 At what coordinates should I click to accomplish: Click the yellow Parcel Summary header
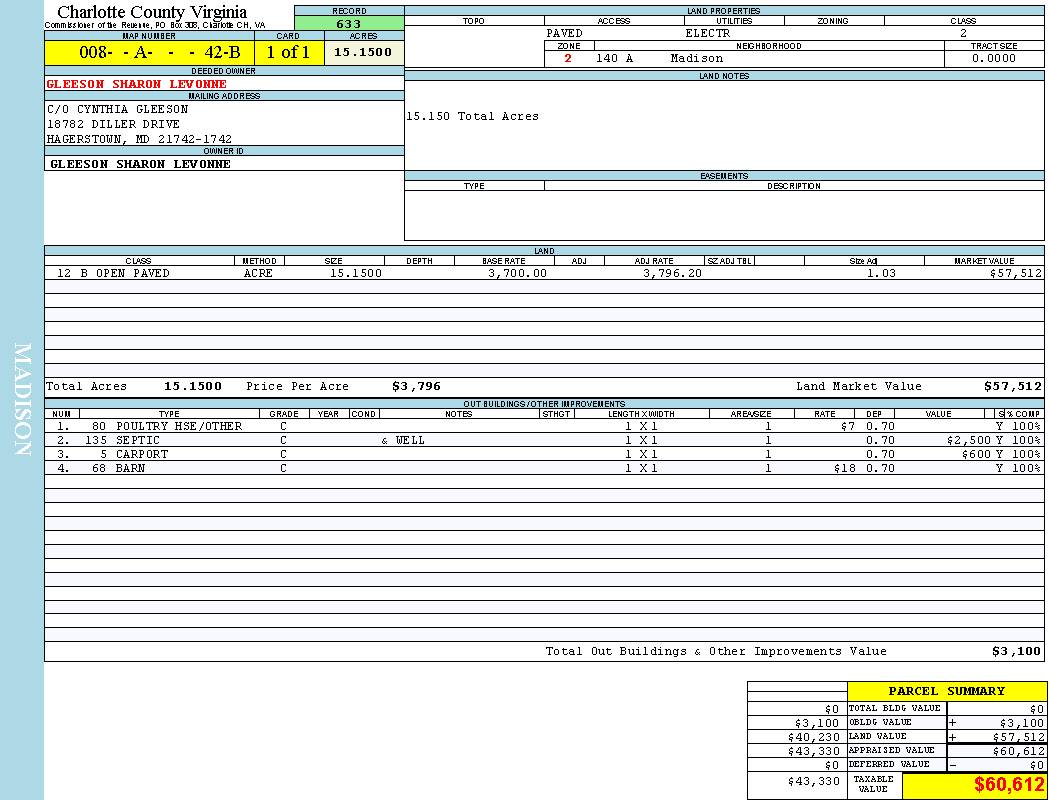[x=946, y=691]
